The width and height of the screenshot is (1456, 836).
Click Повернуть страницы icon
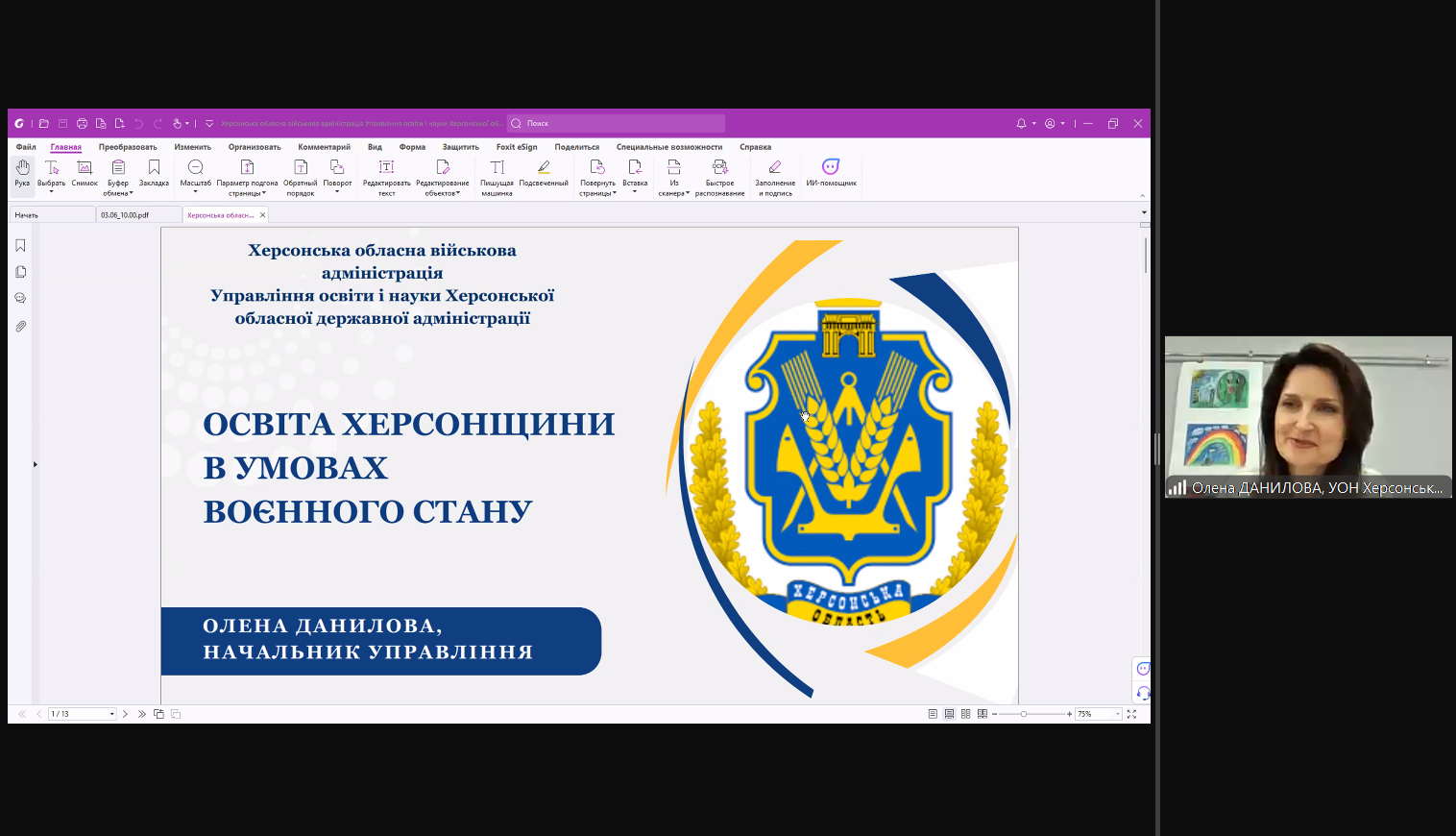(597, 168)
